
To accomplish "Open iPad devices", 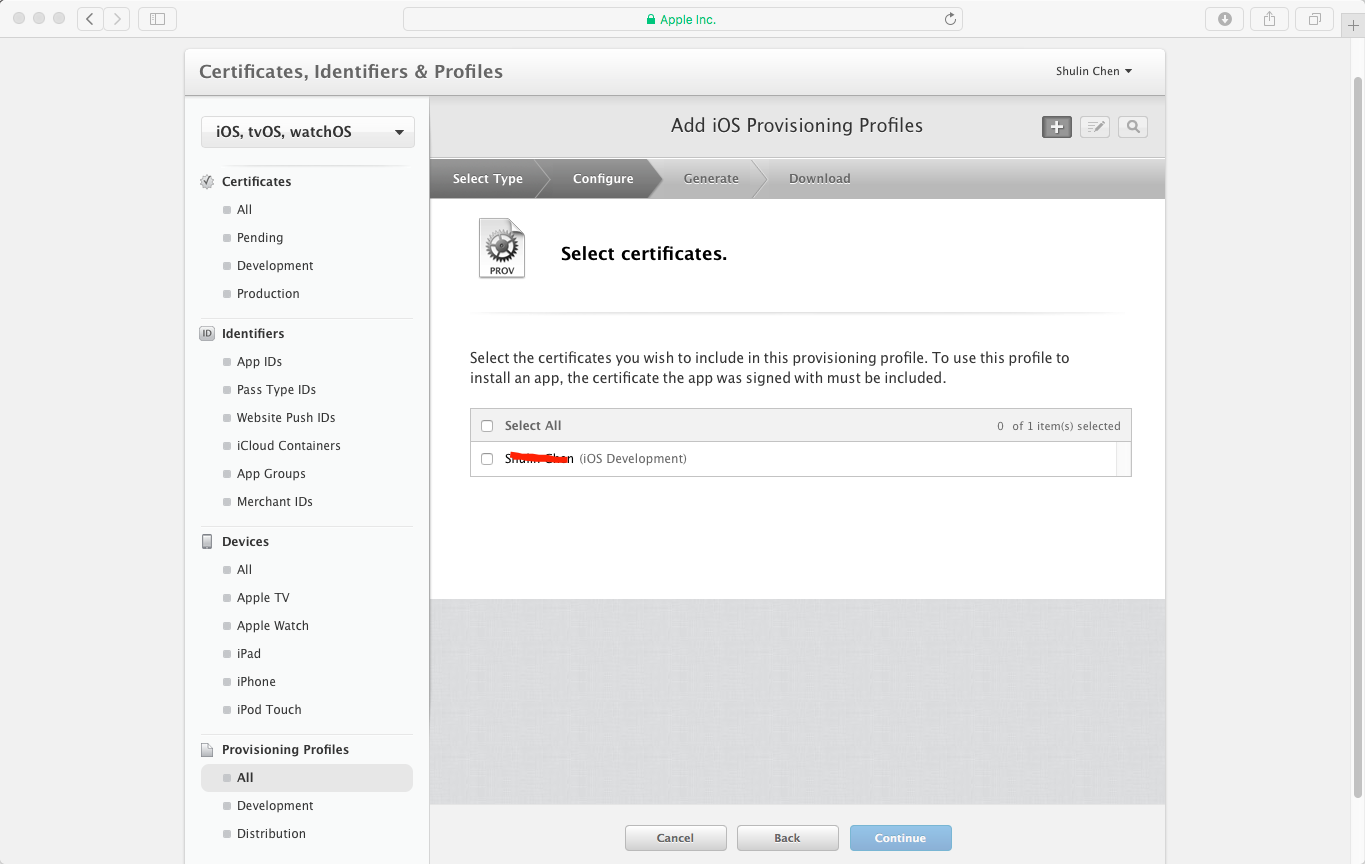I will coord(249,654).
